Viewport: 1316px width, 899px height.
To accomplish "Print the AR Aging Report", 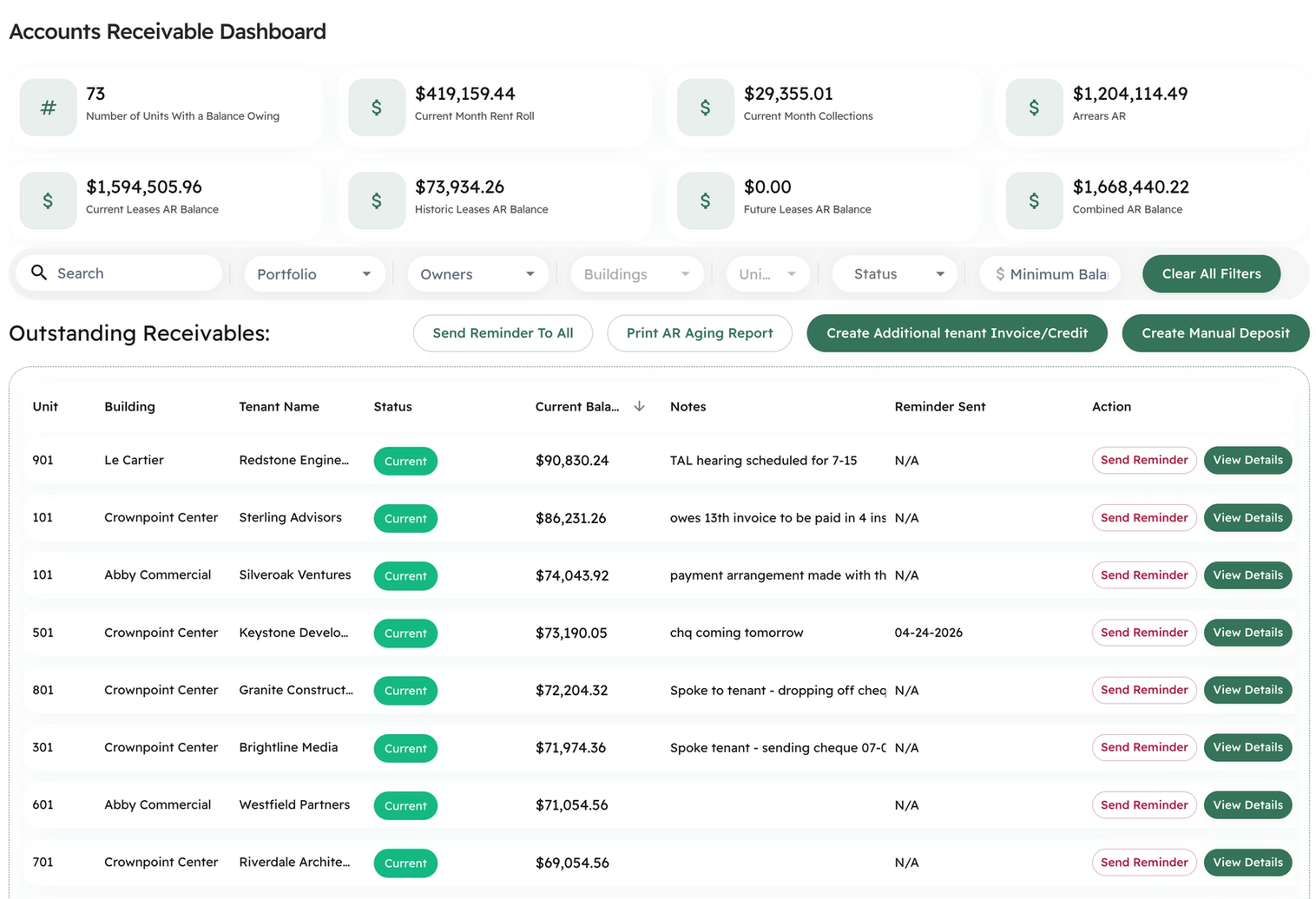I will click(x=700, y=333).
